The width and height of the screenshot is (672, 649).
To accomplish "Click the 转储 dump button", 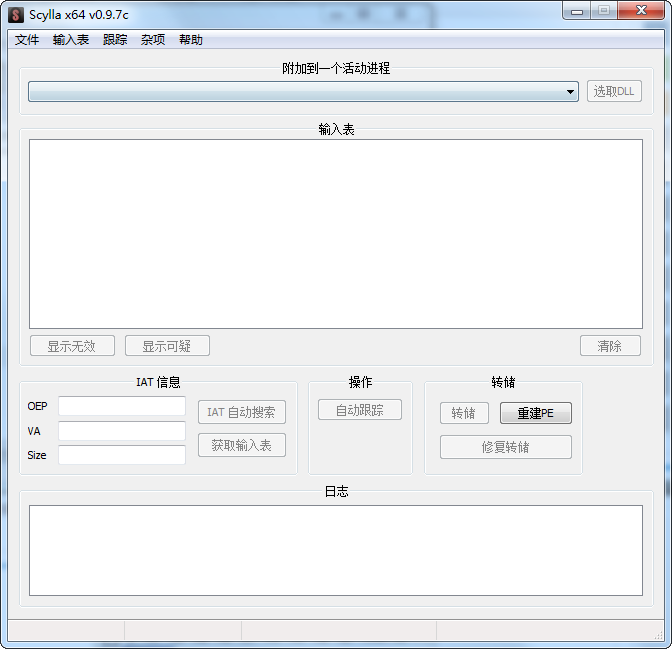I will (x=464, y=413).
